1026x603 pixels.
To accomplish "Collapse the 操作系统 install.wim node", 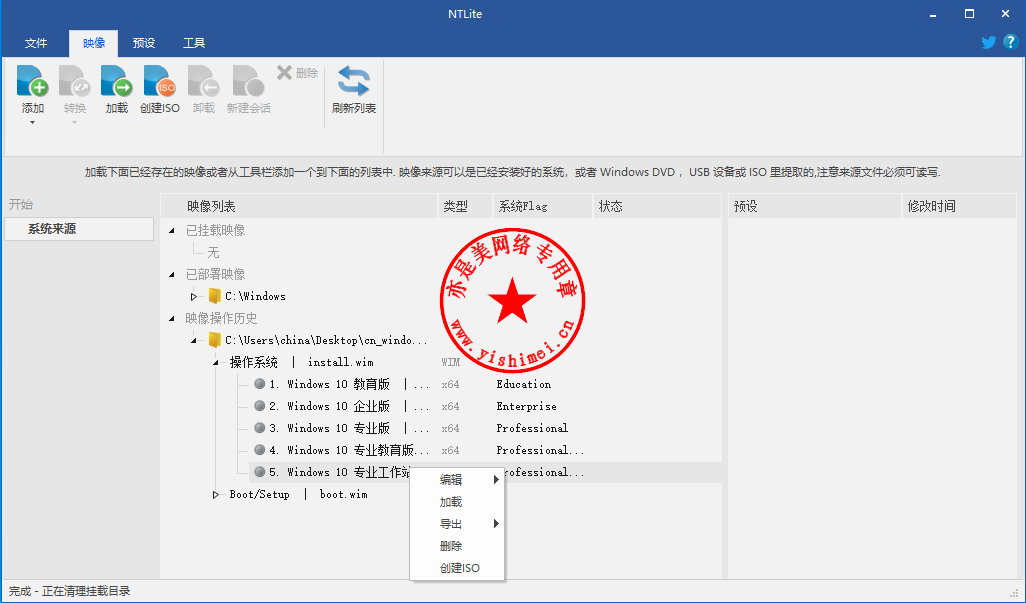I will tap(216, 362).
